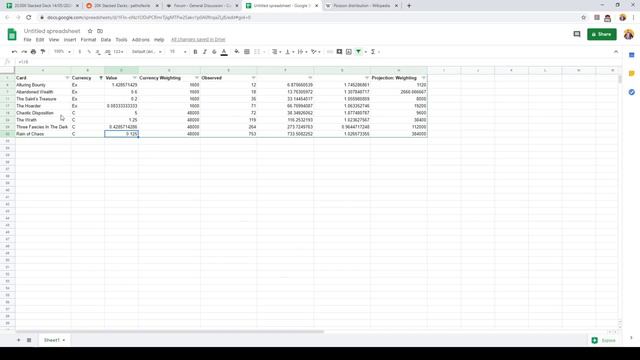Viewport: 640px width, 360px height.
Task: Open the Value column filter button
Action: coord(135,78)
